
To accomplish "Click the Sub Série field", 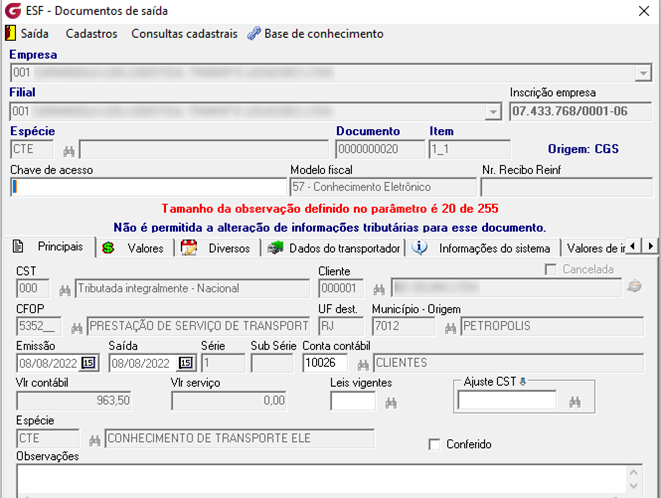I will (272, 363).
